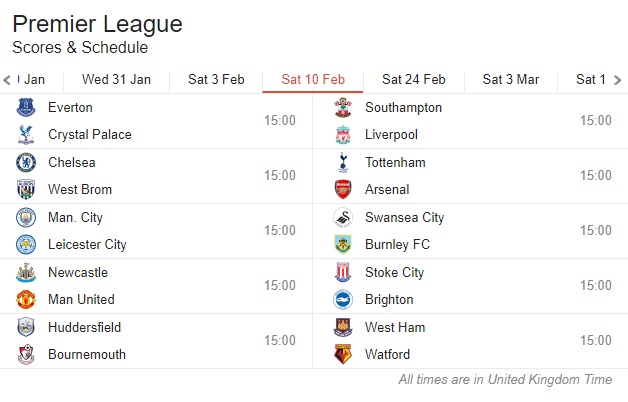628x402 pixels.
Task: Switch to the Sat 24 Feb tab
Action: (414, 80)
